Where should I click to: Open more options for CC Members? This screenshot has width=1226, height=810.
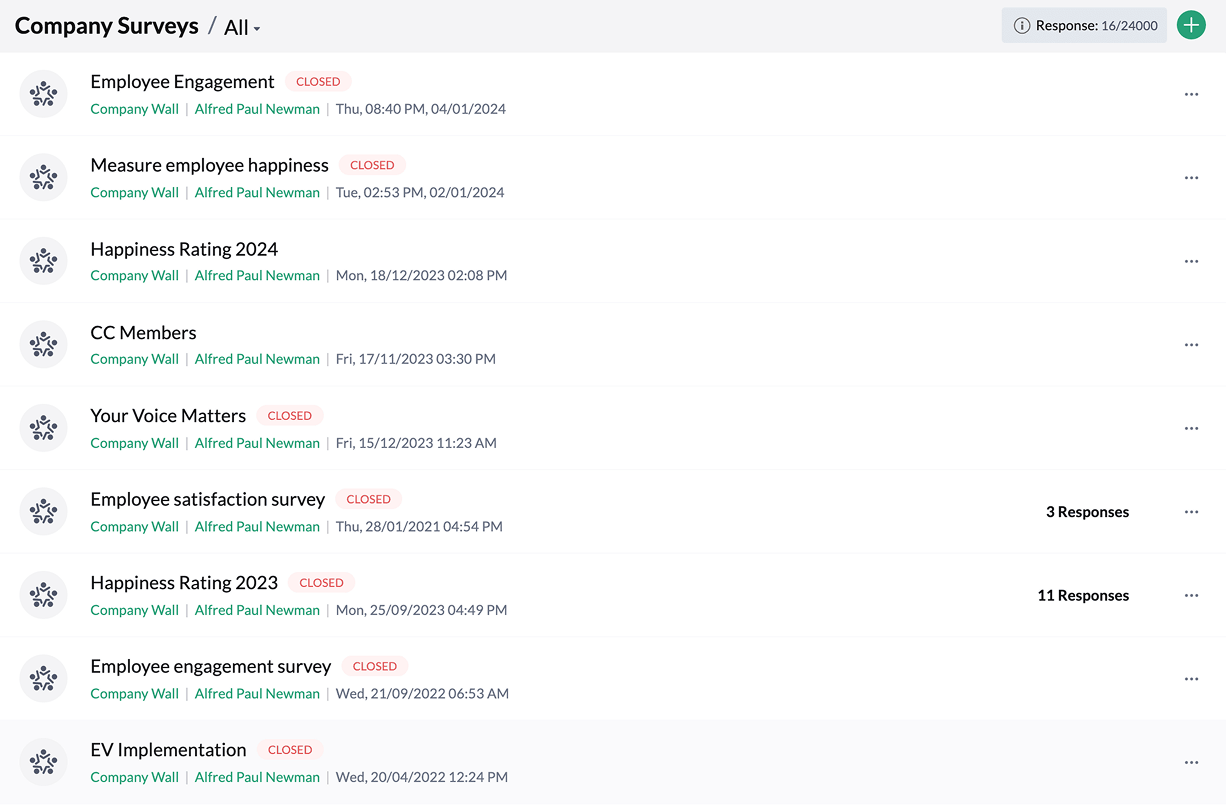[x=1191, y=345]
